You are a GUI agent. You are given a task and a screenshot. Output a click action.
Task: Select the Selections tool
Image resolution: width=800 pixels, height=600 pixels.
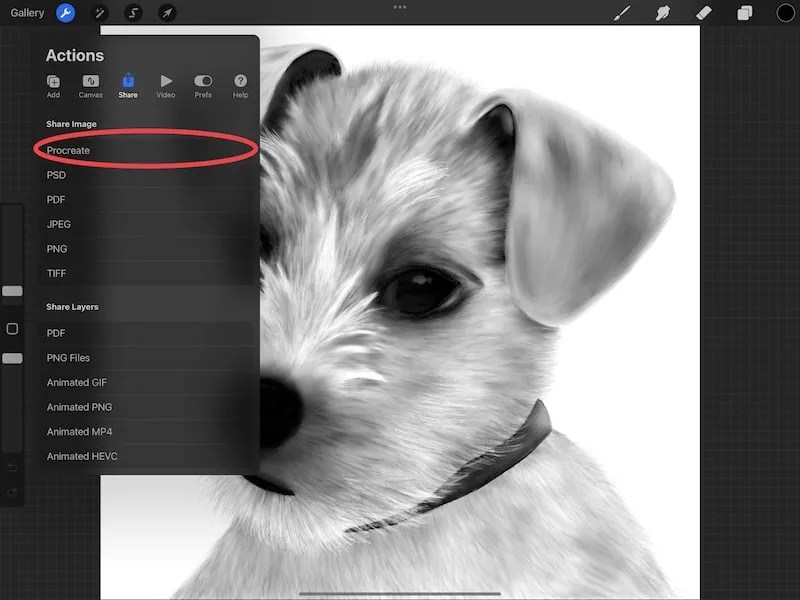click(x=134, y=13)
